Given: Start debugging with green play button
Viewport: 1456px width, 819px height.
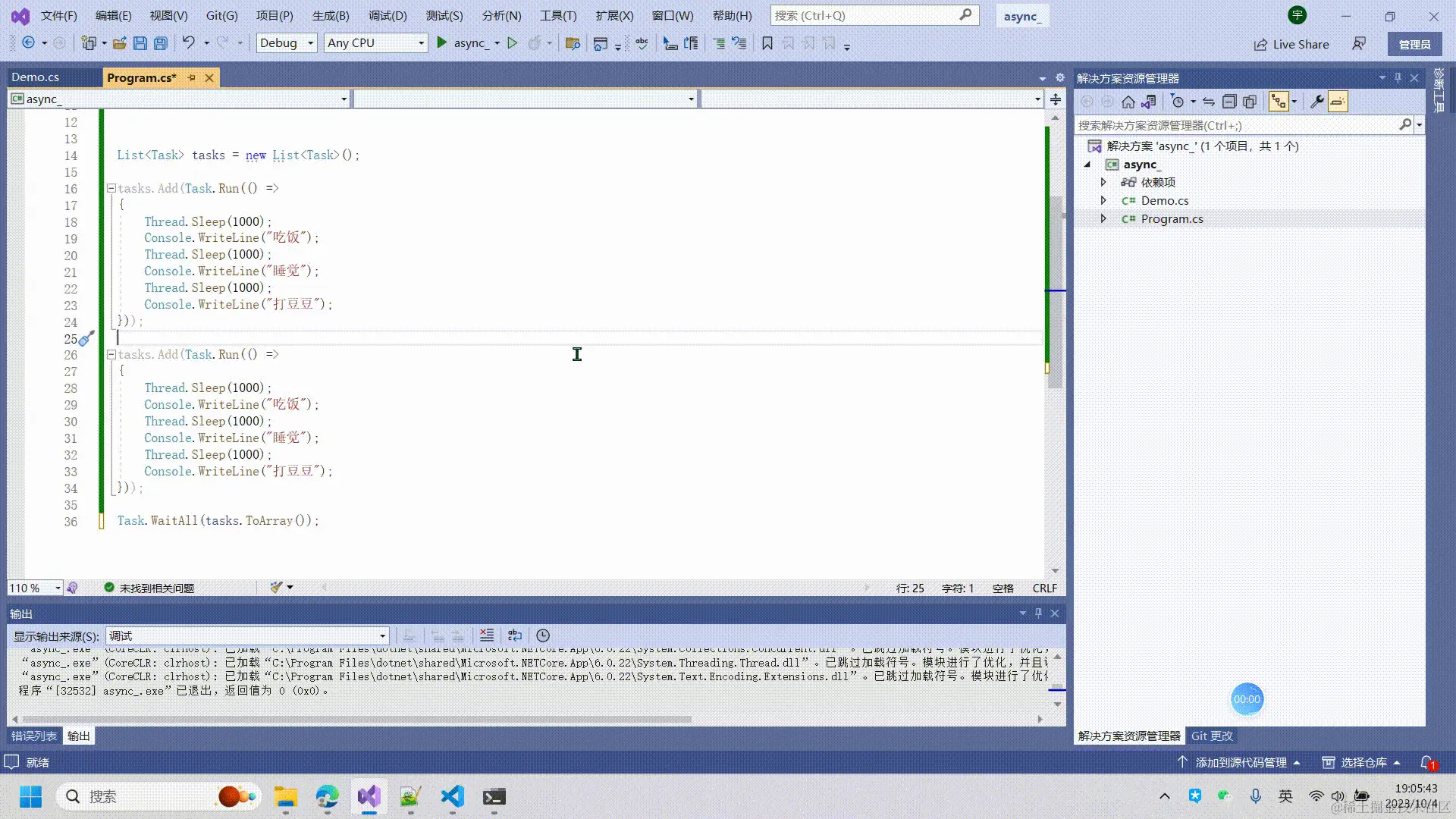Looking at the screenshot, I should pos(442,43).
